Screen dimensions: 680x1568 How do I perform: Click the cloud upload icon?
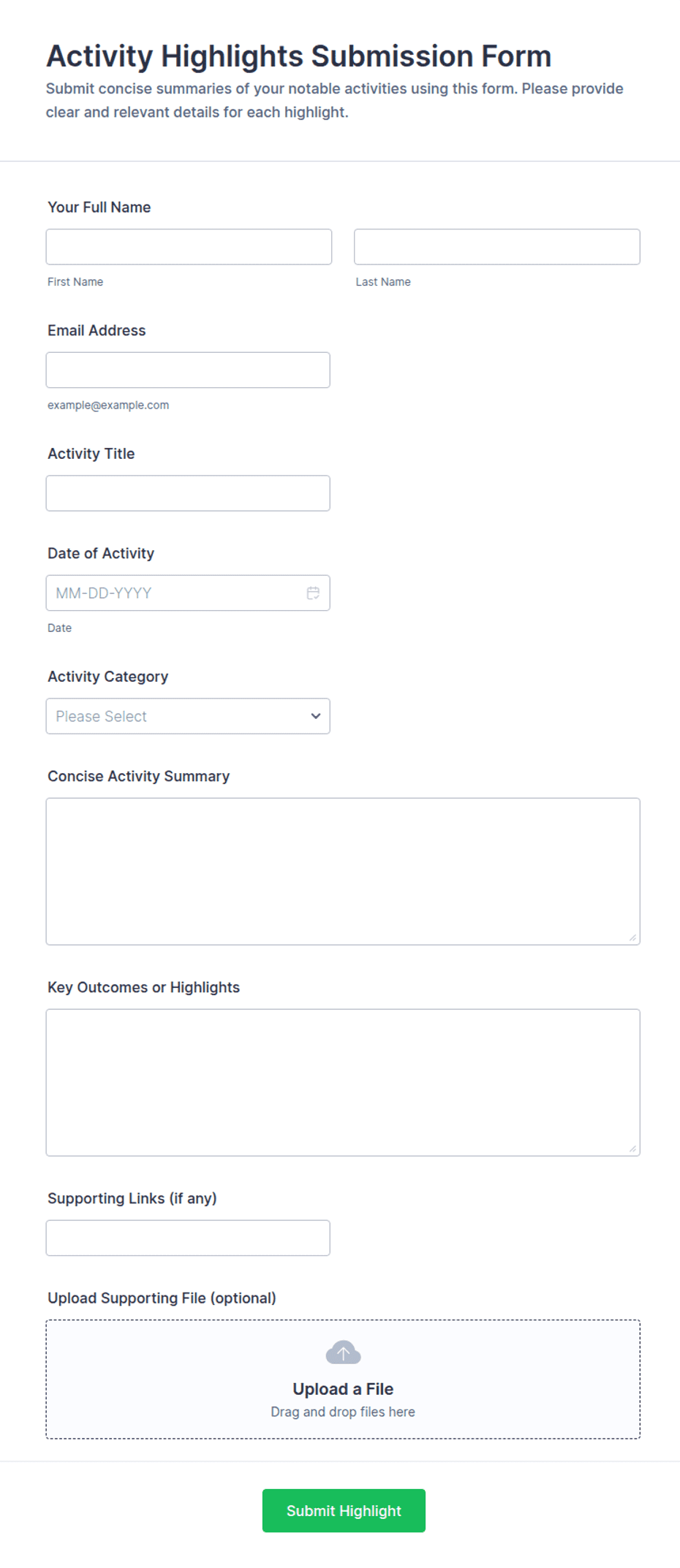pos(343,1352)
